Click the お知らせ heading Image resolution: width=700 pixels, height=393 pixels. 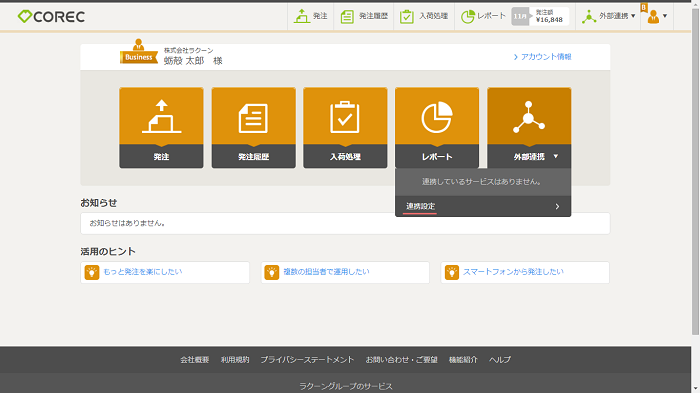(x=99, y=203)
